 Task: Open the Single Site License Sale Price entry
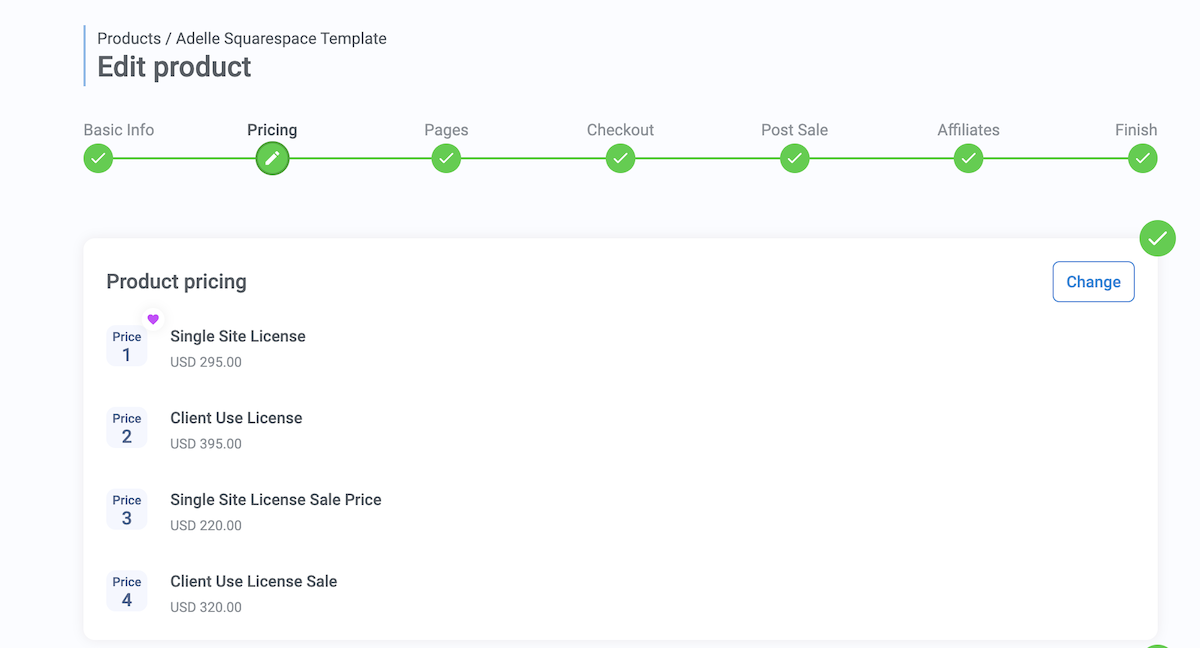point(276,500)
